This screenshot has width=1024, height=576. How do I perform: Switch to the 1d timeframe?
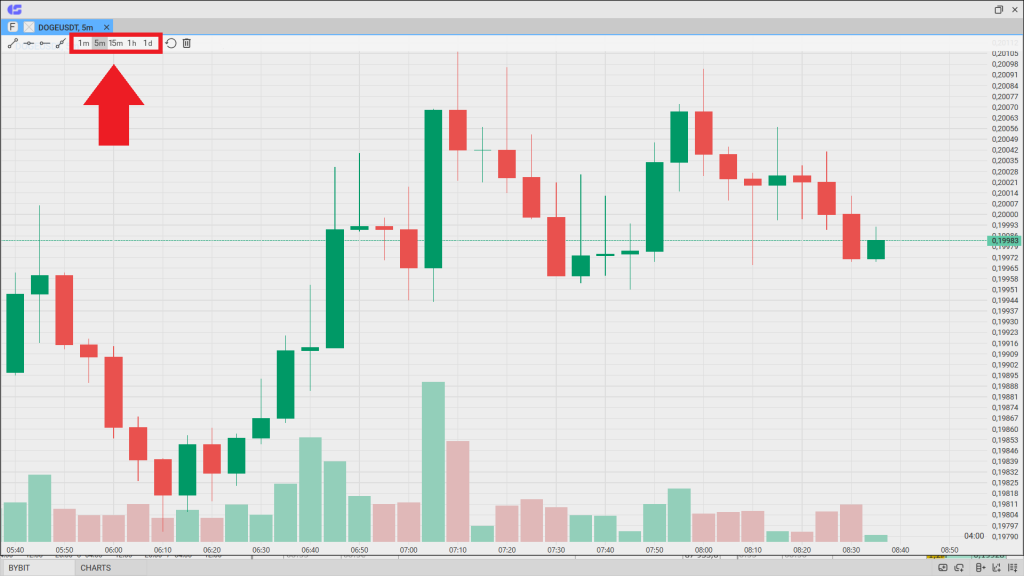tap(148, 43)
